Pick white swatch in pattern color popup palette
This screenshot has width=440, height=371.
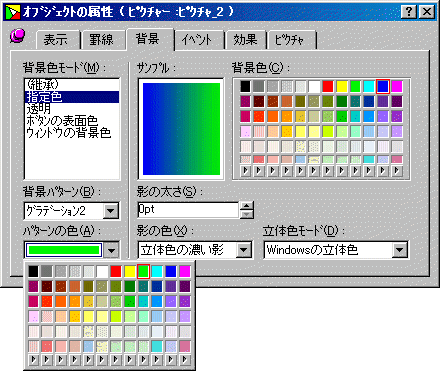[102, 271]
